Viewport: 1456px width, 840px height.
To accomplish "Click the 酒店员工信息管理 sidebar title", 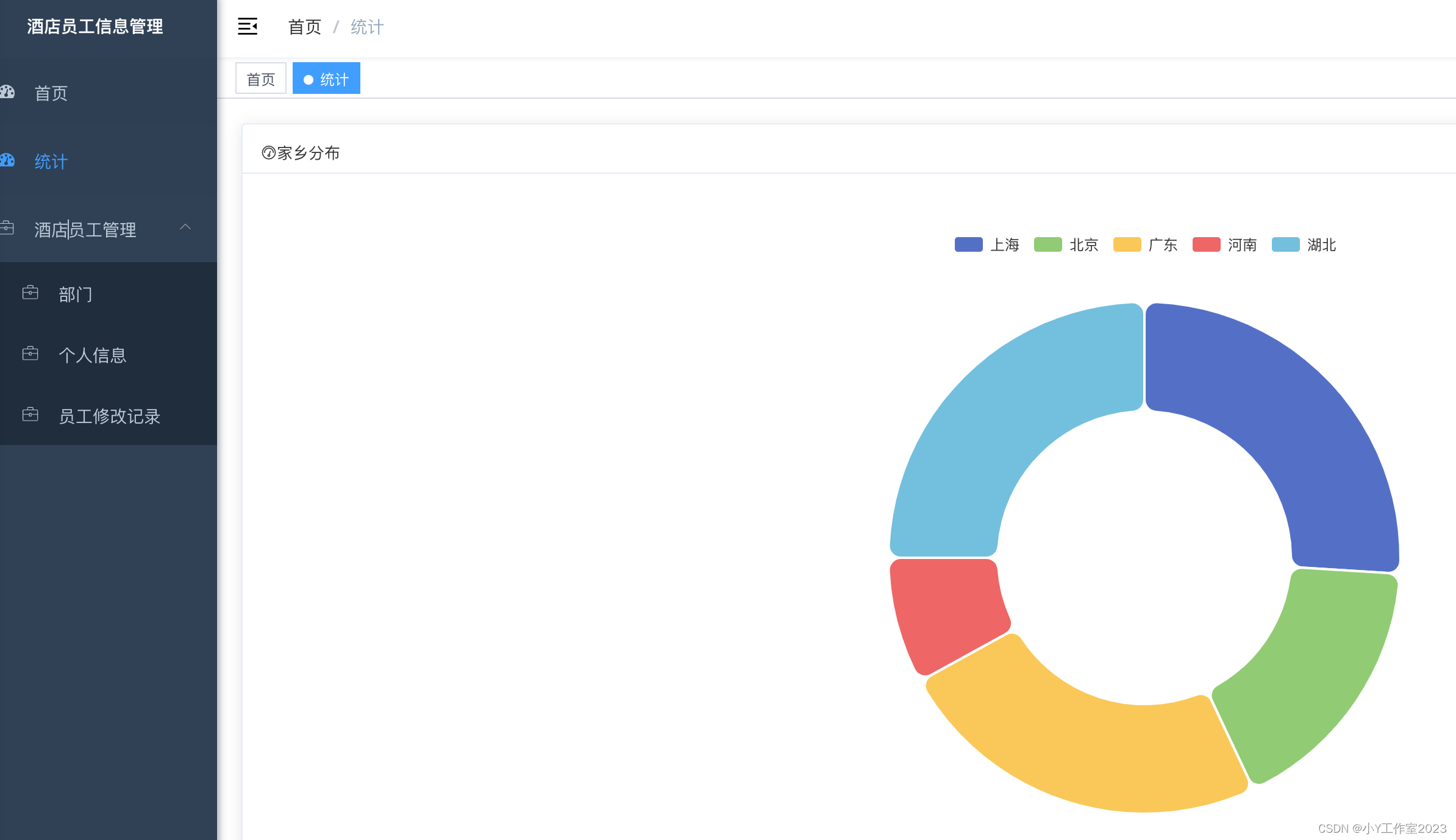I will point(95,27).
